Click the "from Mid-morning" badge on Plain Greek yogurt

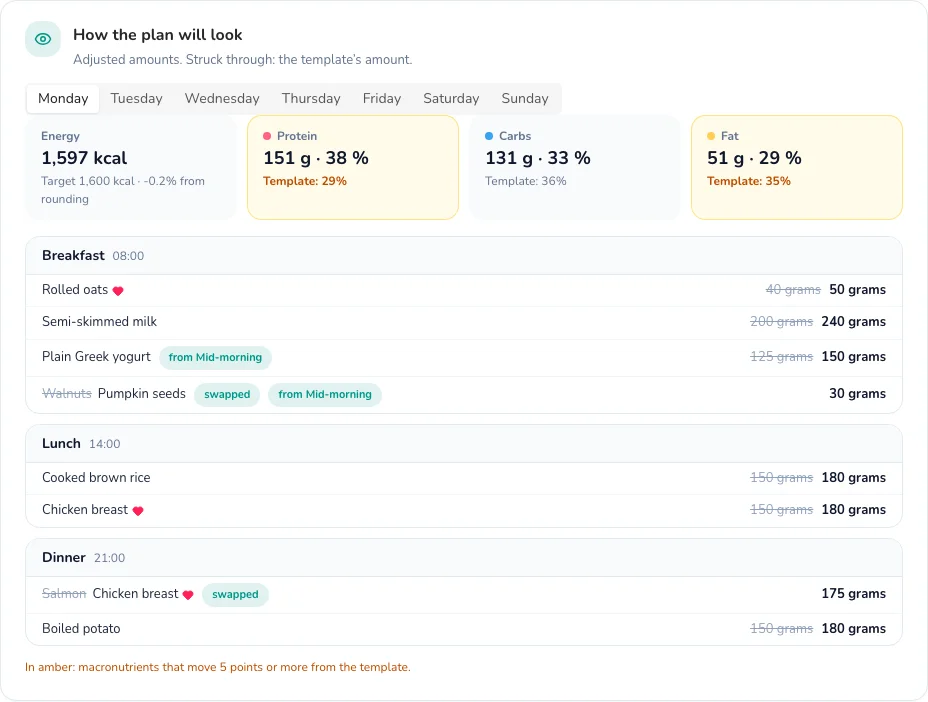(x=215, y=358)
